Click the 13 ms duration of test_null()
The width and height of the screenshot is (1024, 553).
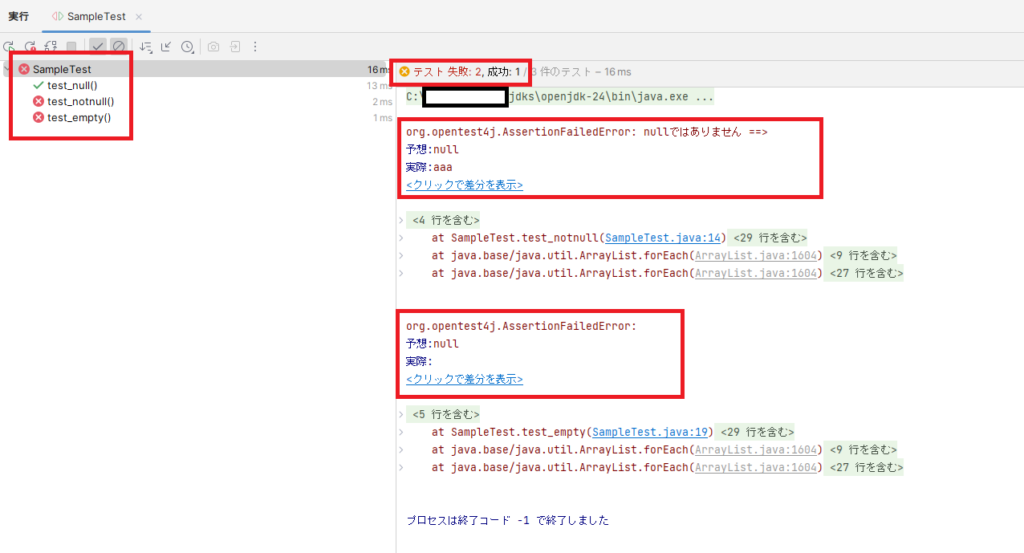(x=379, y=86)
